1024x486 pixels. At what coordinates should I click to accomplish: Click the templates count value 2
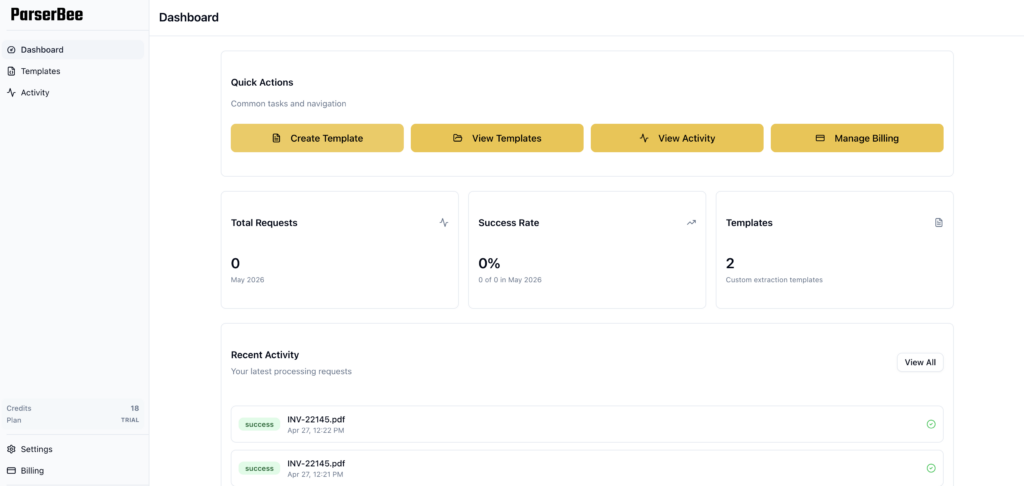tap(730, 263)
